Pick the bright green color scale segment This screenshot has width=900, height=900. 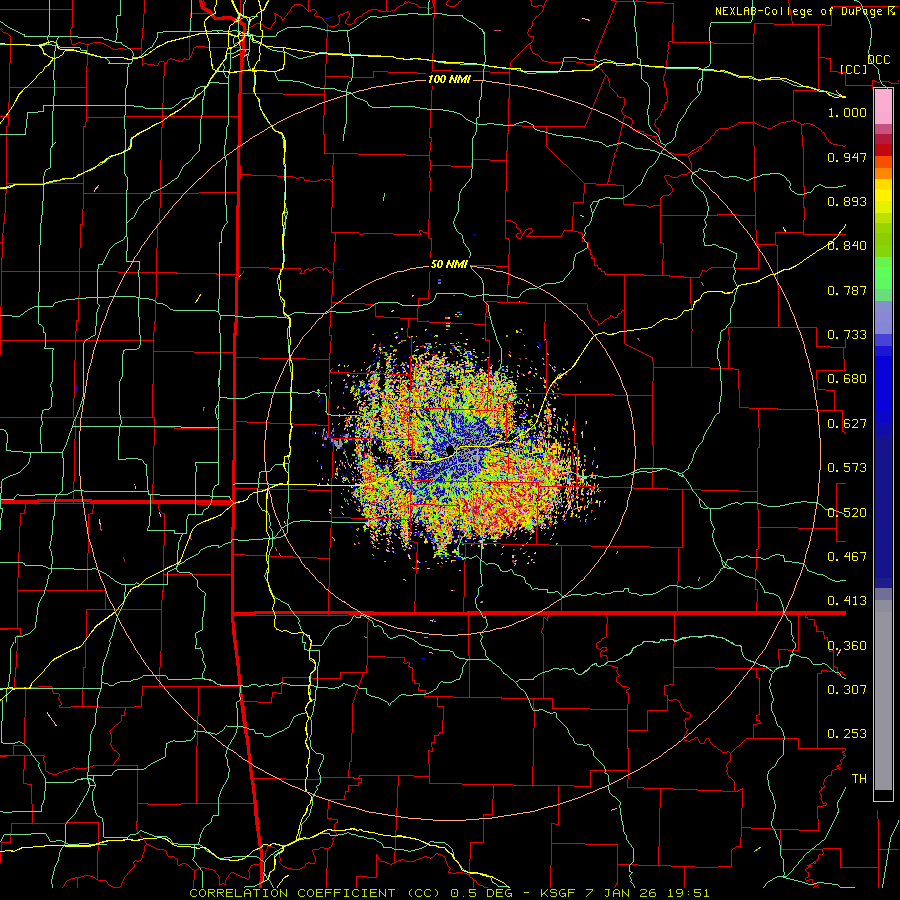pyautogui.click(x=883, y=273)
